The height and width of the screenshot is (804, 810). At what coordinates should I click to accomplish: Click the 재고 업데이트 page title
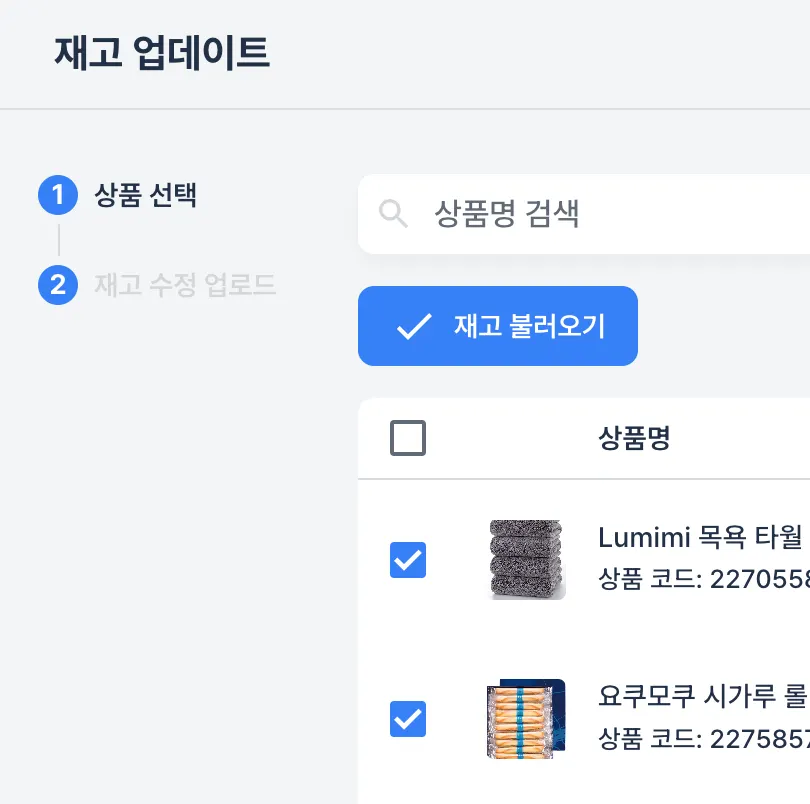tap(162, 53)
